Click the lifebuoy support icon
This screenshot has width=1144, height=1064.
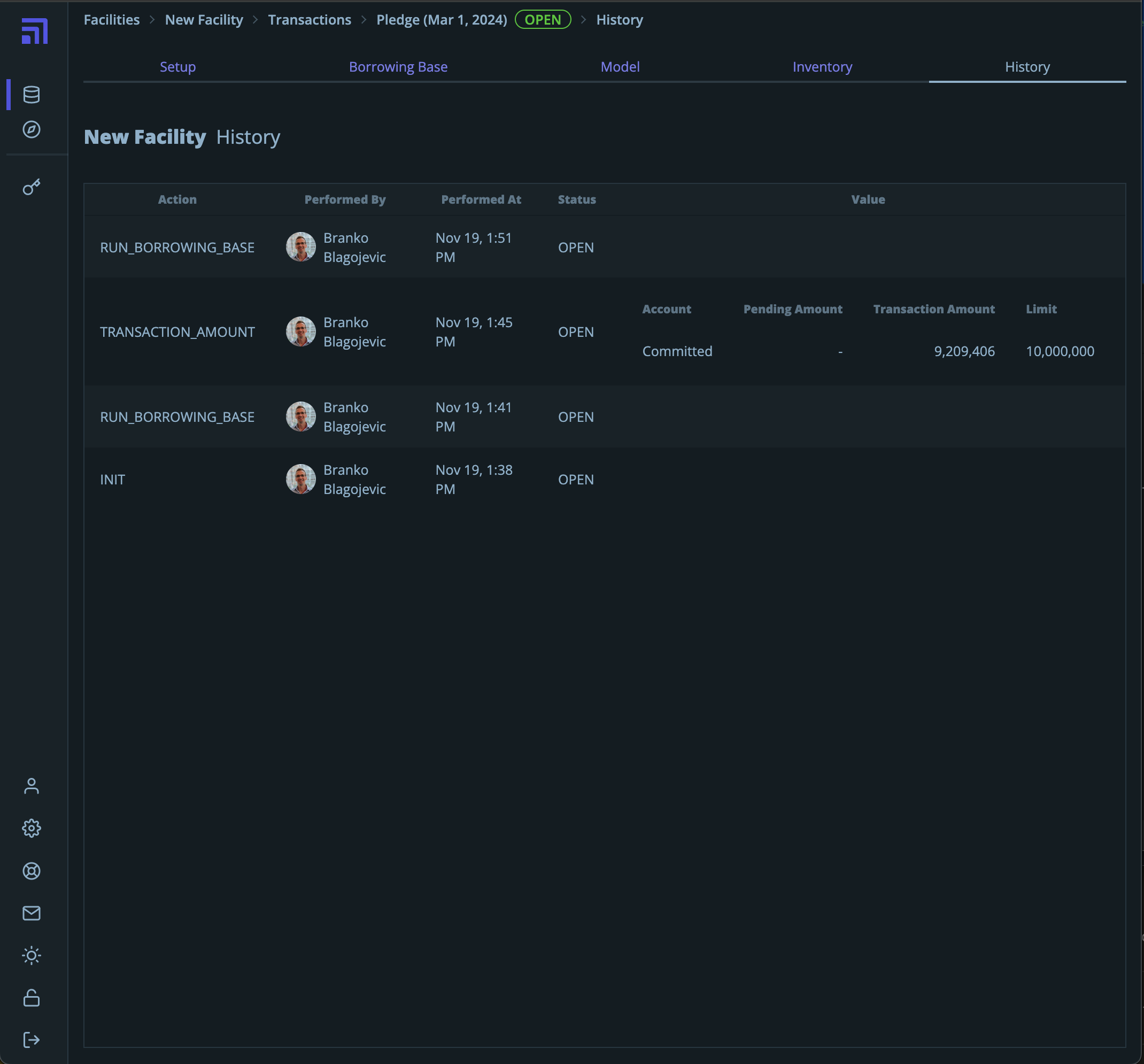(x=32, y=870)
